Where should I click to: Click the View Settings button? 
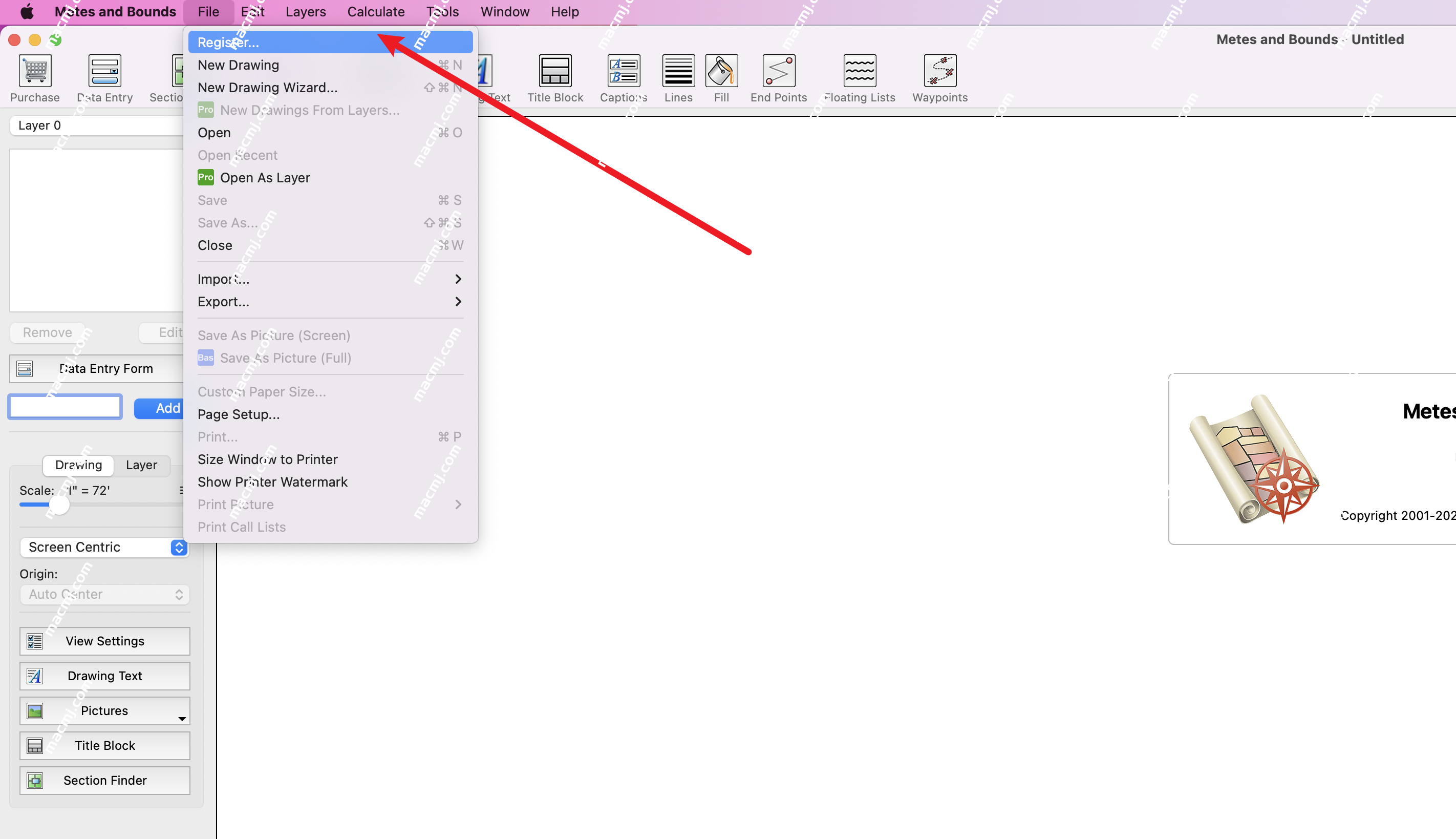105,641
